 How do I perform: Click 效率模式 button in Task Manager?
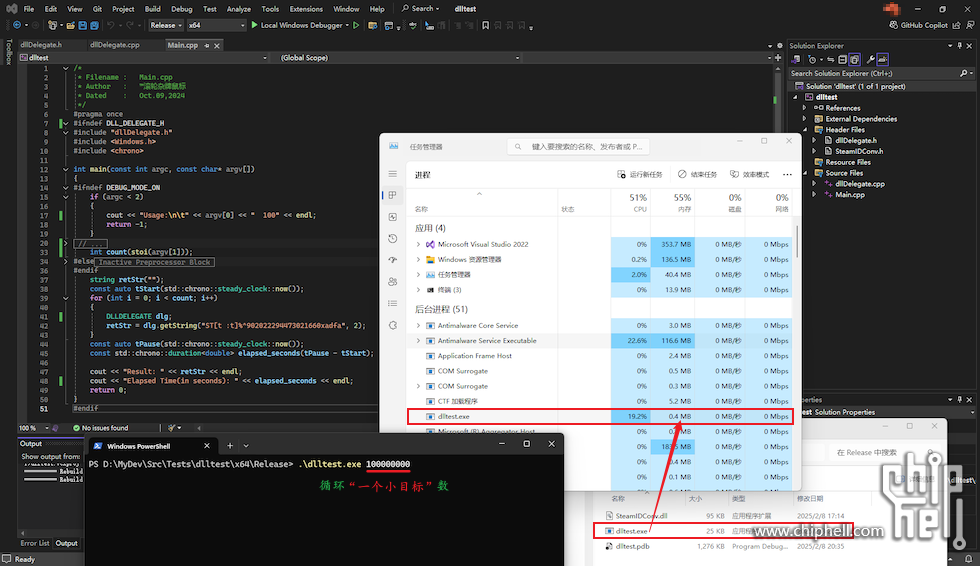(x=749, y=174)
